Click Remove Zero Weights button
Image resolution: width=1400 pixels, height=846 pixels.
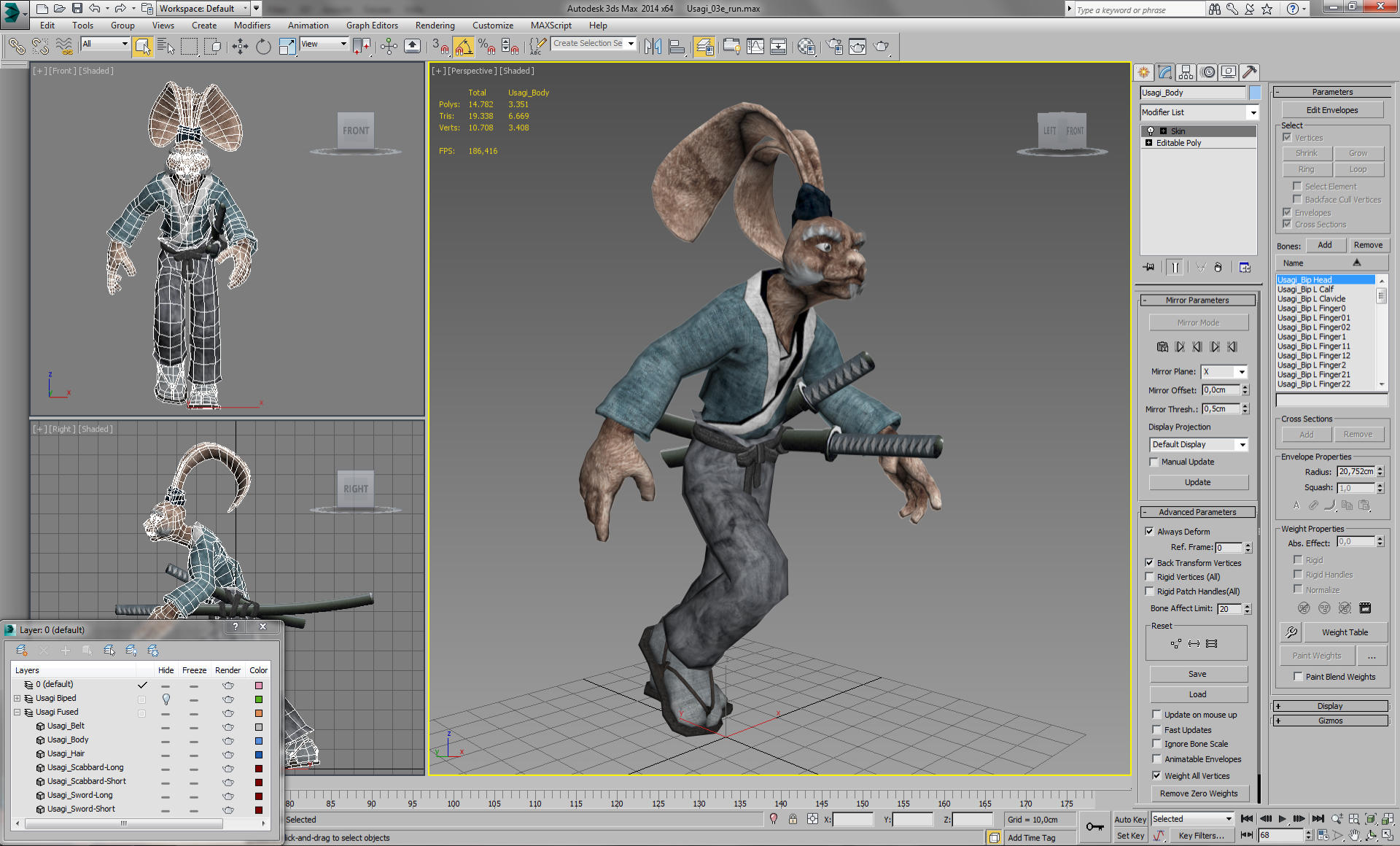coord(1199,793)
